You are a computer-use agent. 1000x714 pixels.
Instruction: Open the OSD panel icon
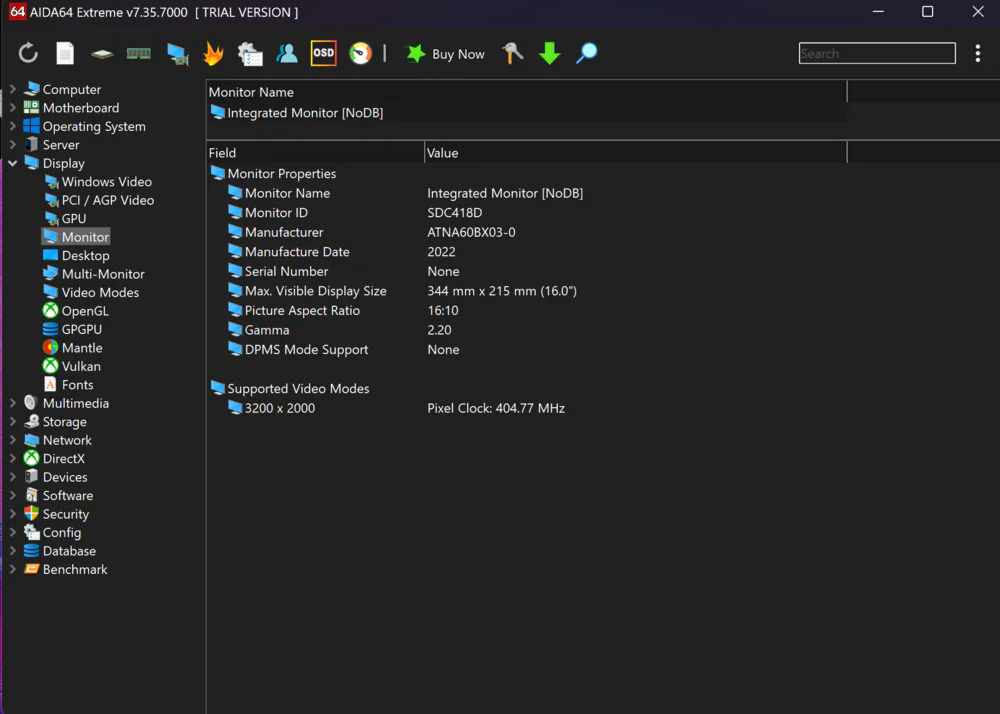323,53
